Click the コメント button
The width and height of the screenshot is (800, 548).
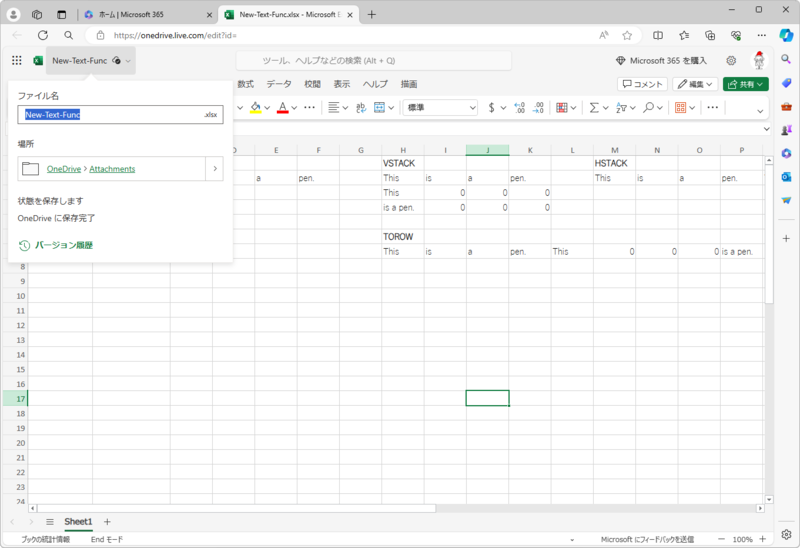click(642, 84)
